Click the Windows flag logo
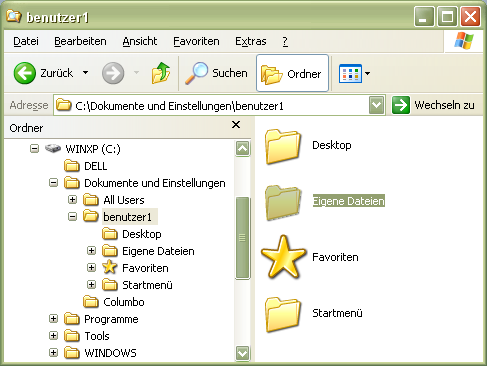The width and height of the screenshot is (487, 366). [x=464, y=41]
